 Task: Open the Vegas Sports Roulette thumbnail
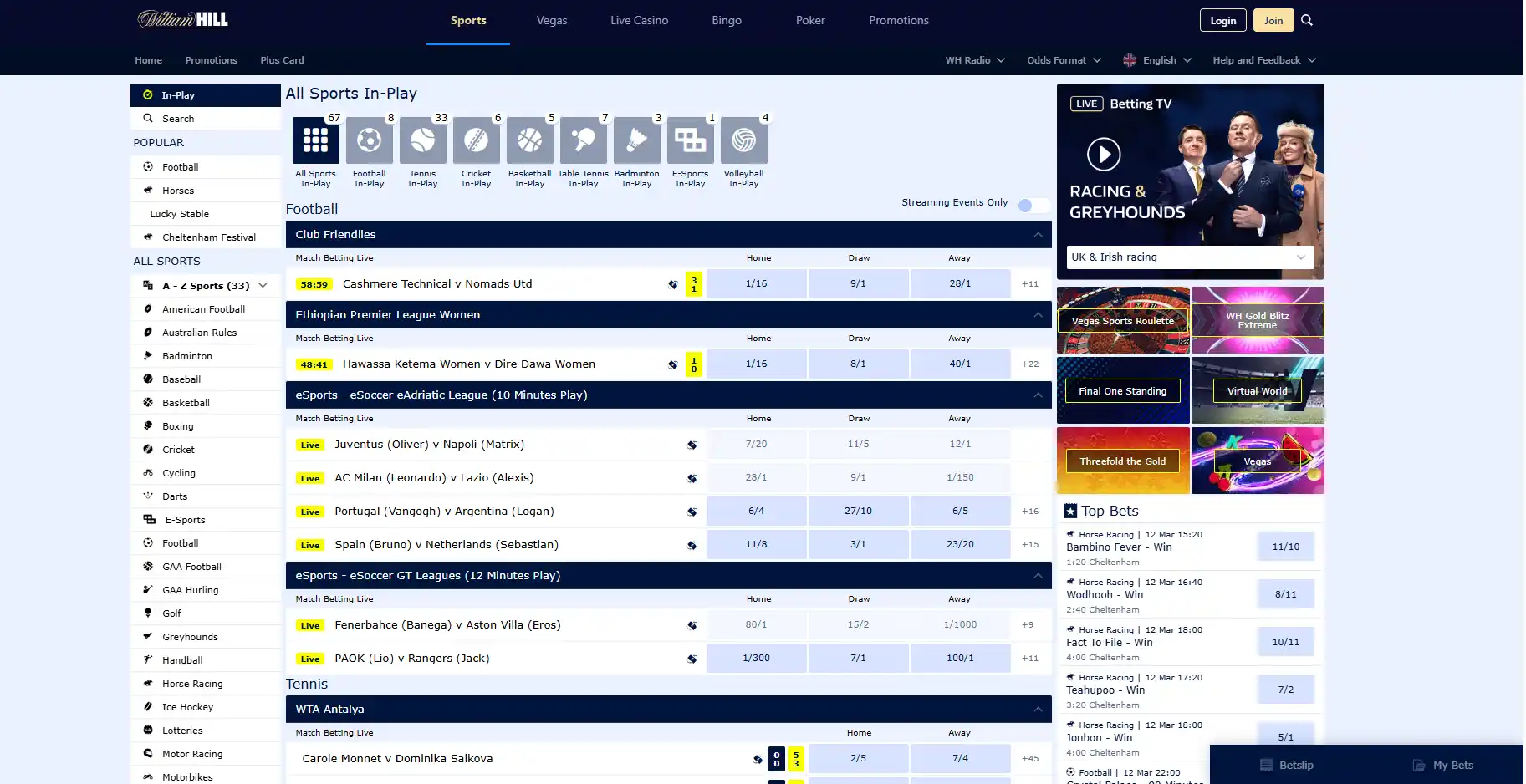1123,320
